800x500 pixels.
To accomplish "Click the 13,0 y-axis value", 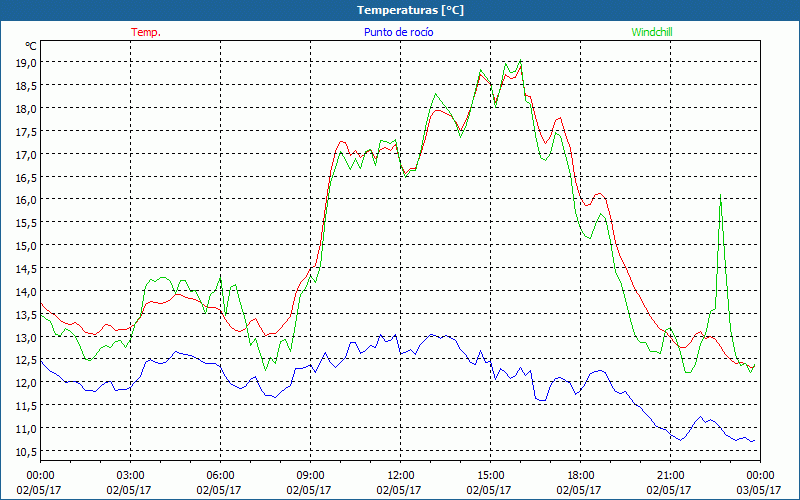I will [27, 337].
